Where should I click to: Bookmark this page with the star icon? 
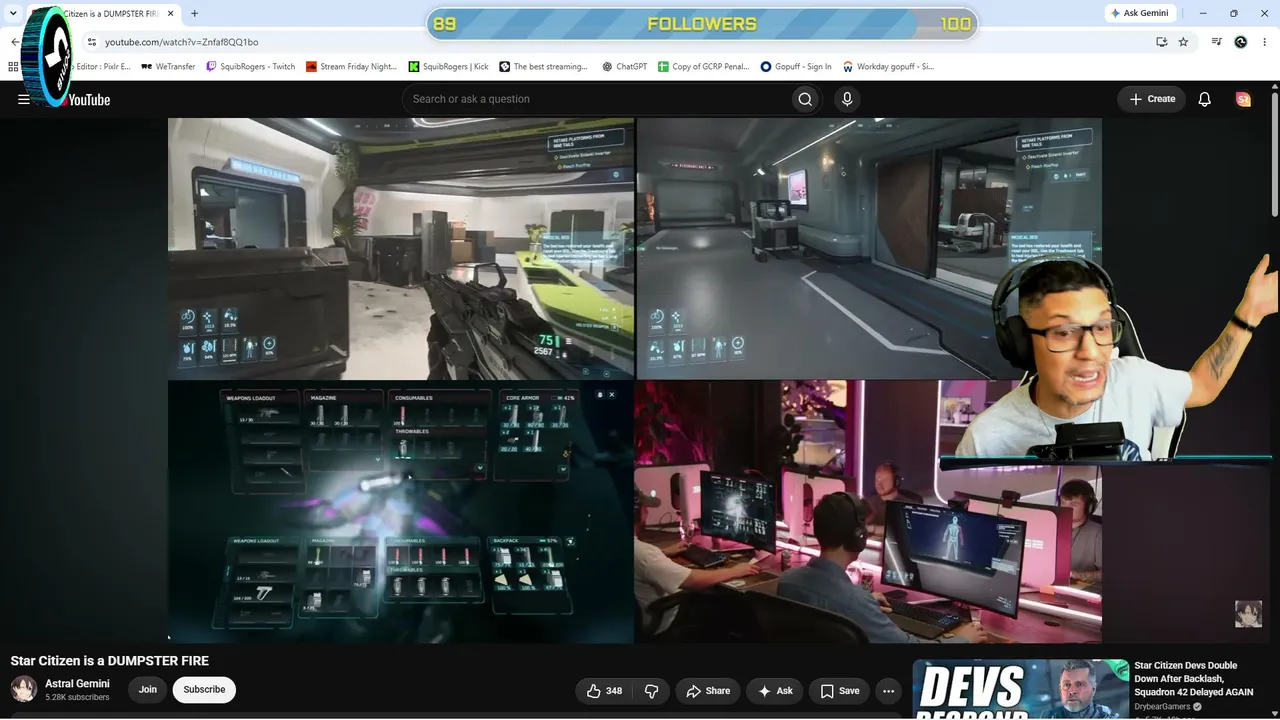point(1184,42)
